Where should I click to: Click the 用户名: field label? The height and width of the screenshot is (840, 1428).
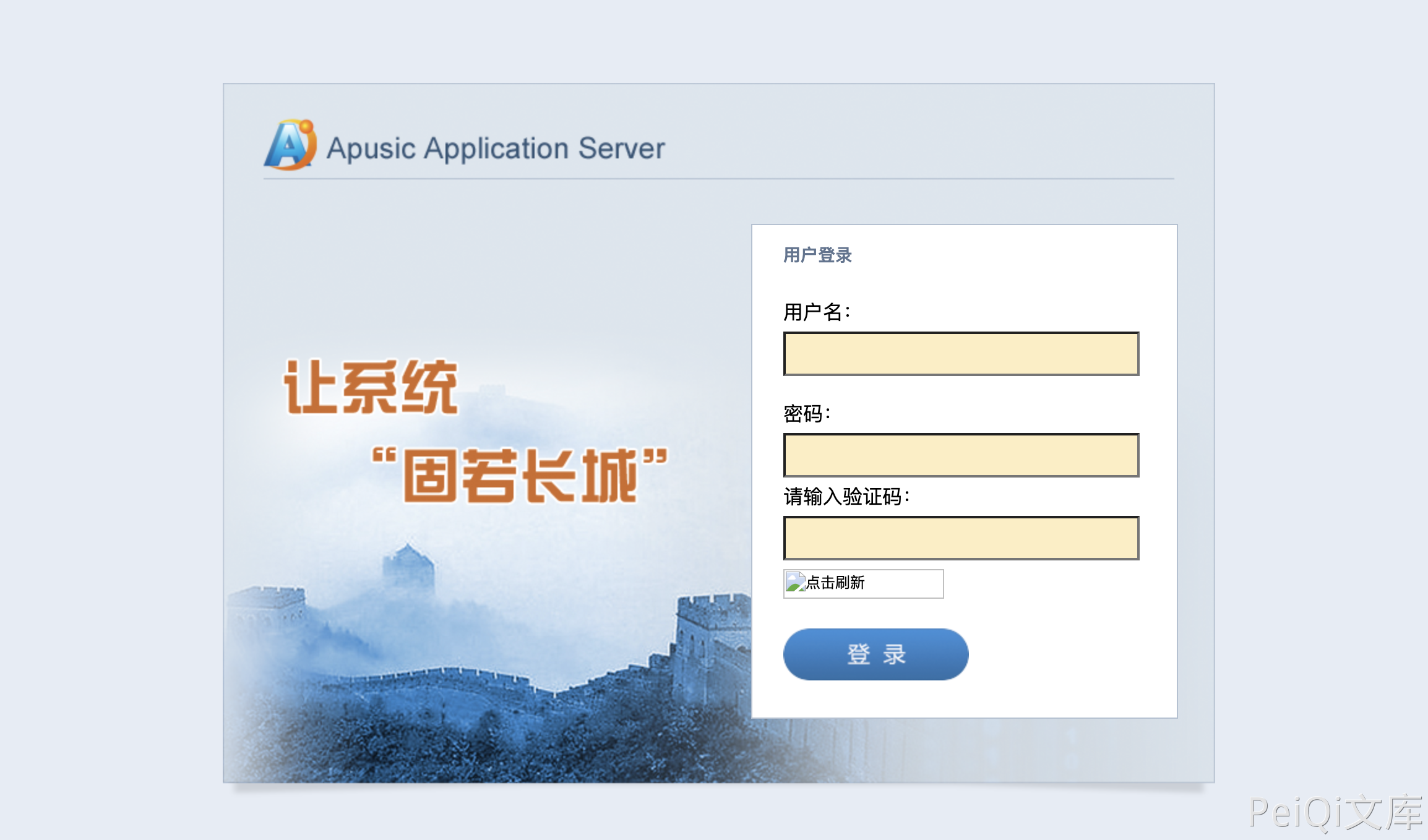point(817,312)
